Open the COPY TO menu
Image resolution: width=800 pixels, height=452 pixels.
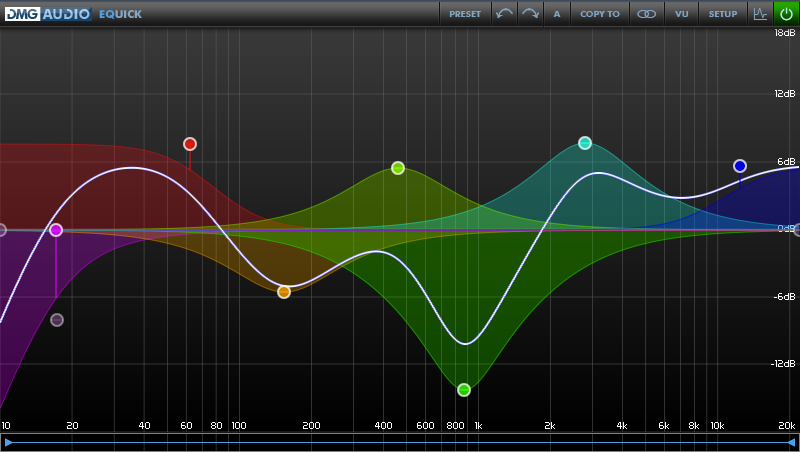pyautogui.click(x=600, y=14)
